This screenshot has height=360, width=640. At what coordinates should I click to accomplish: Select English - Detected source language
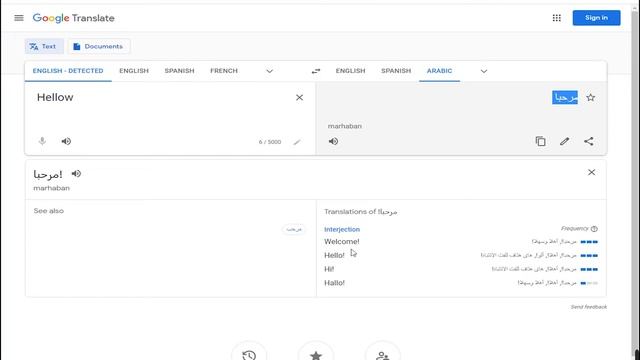(x=68, y=71)
